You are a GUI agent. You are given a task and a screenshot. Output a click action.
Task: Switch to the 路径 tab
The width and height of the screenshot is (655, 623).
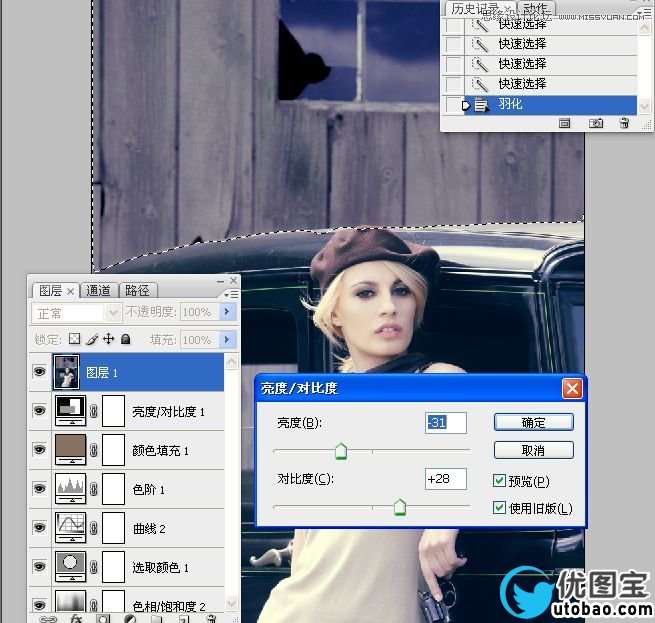137,291
